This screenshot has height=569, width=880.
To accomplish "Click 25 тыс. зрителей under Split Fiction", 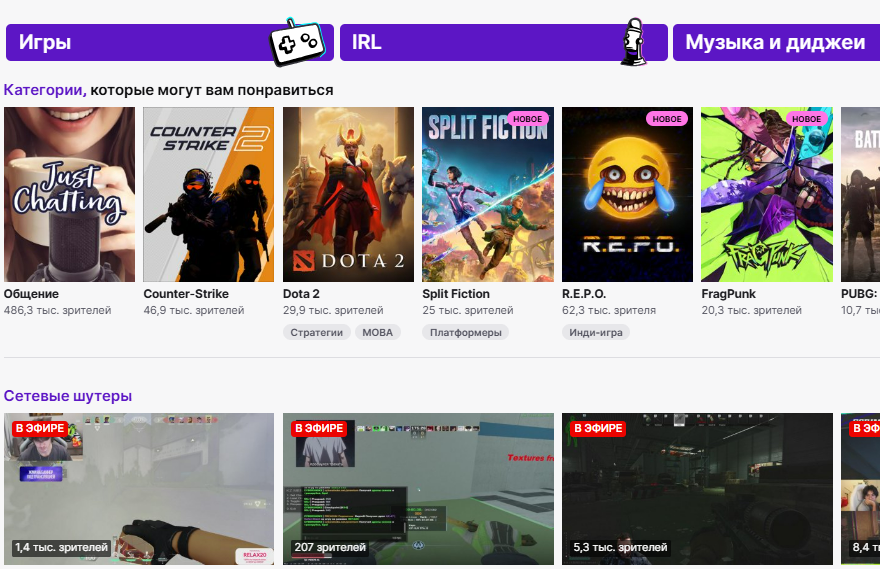I will click(x=468, y=310).
